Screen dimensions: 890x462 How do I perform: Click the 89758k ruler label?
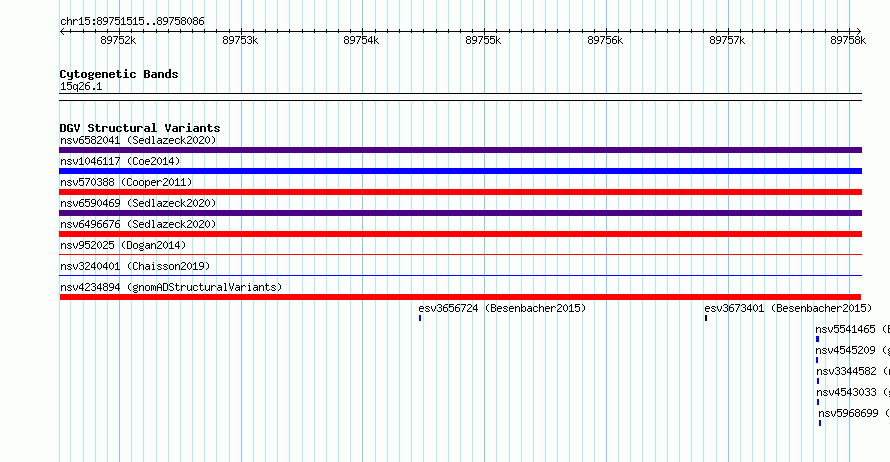[x=848, y=40]
